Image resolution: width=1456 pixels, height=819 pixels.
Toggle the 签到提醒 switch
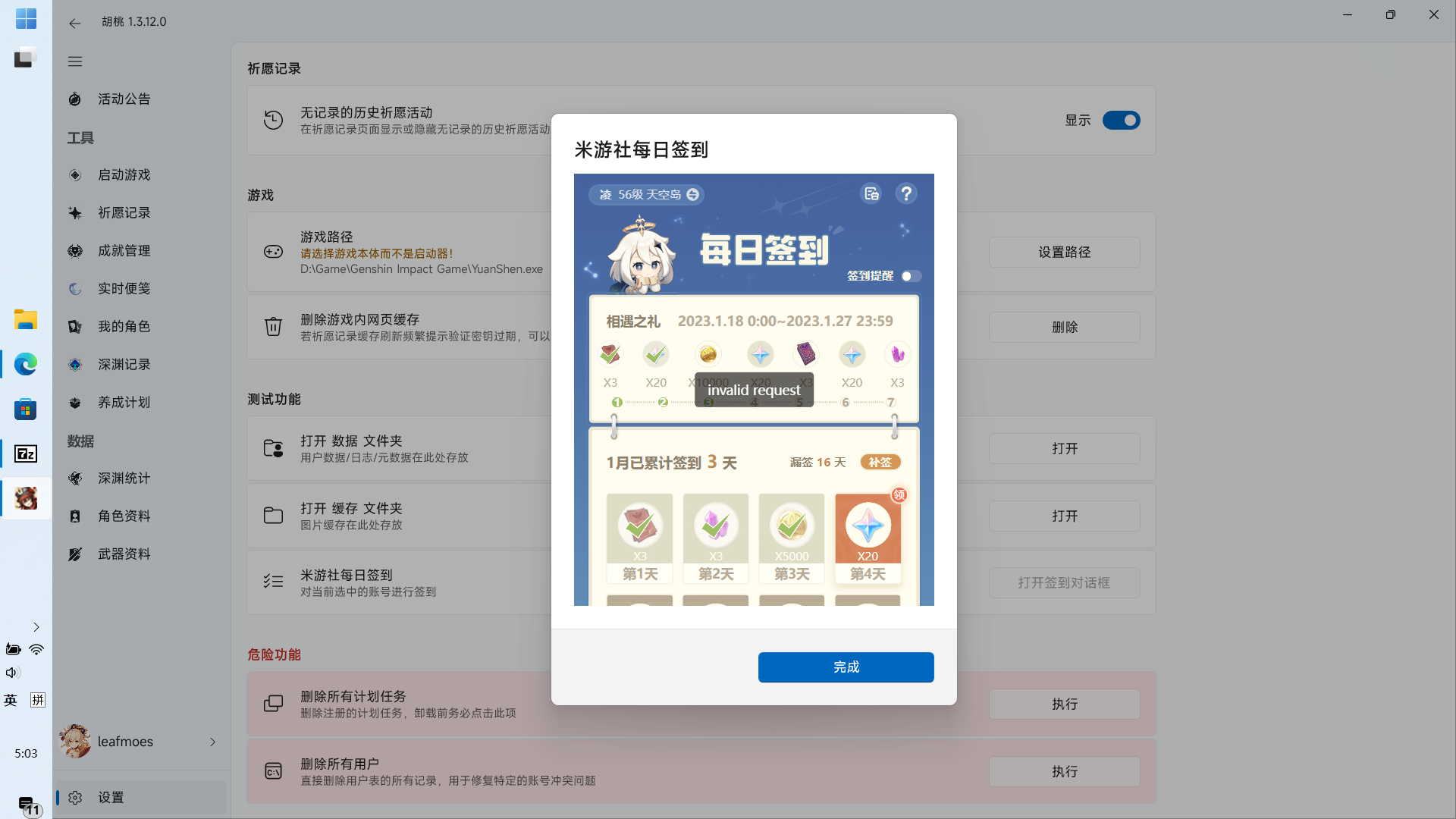click(911, 276)
